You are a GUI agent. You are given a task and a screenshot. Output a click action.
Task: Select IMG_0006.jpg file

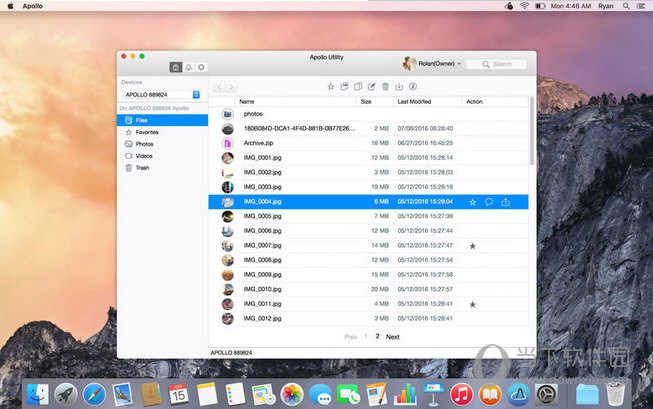pos(369,230)
